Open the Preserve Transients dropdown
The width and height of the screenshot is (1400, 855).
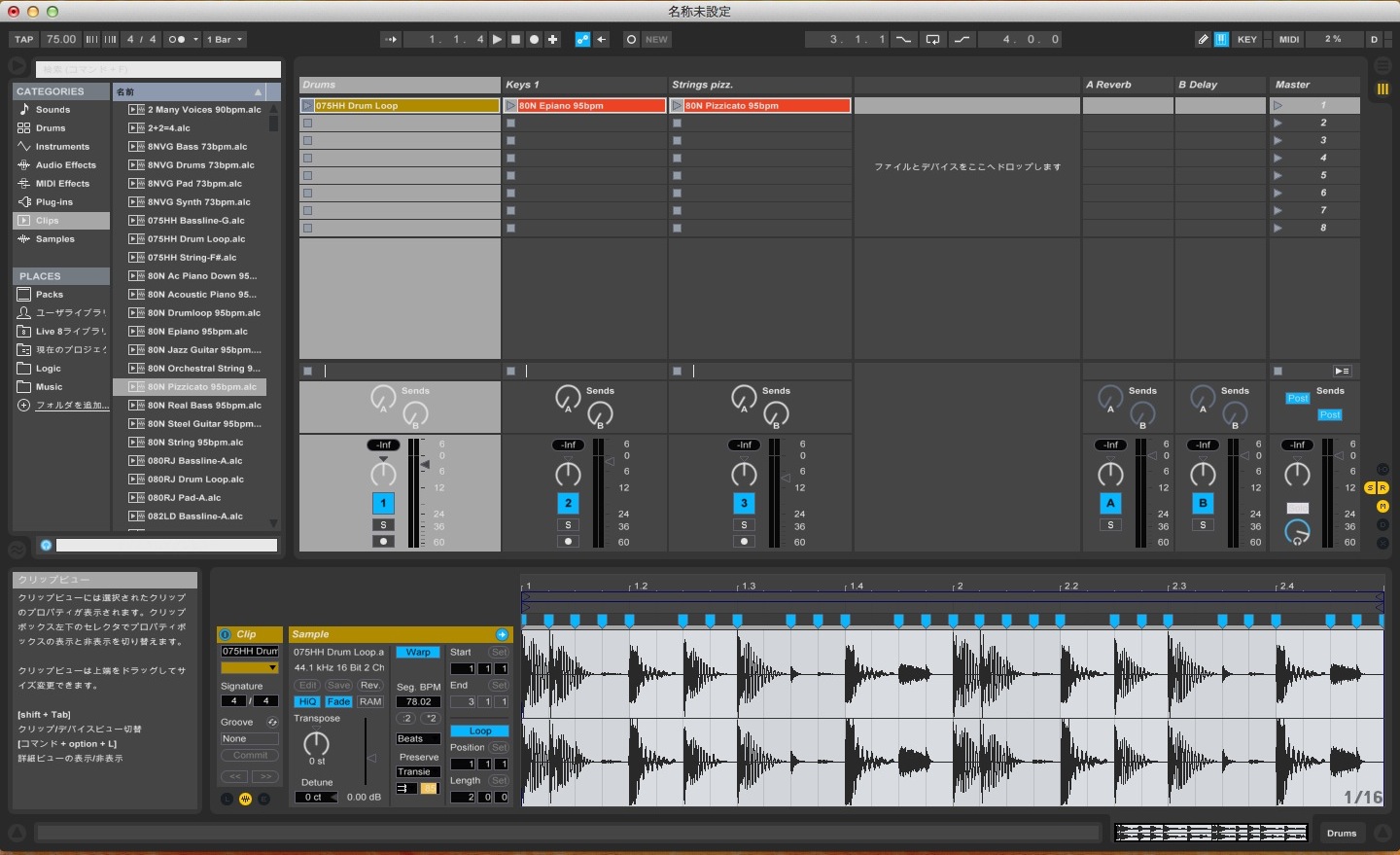[x=418, y=772]
